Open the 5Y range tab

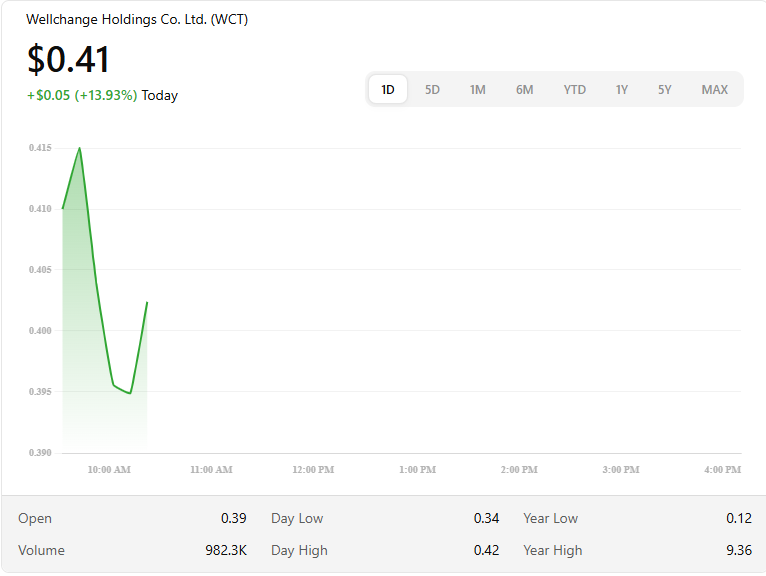[x=664, y=89]
